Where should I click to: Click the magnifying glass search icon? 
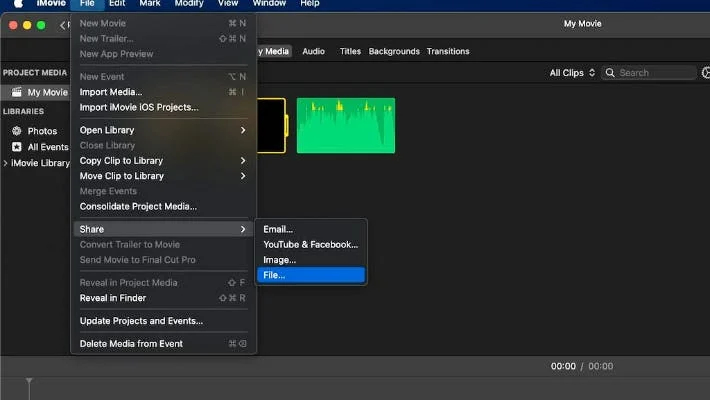pyautogui.click(x=611, y=73)
